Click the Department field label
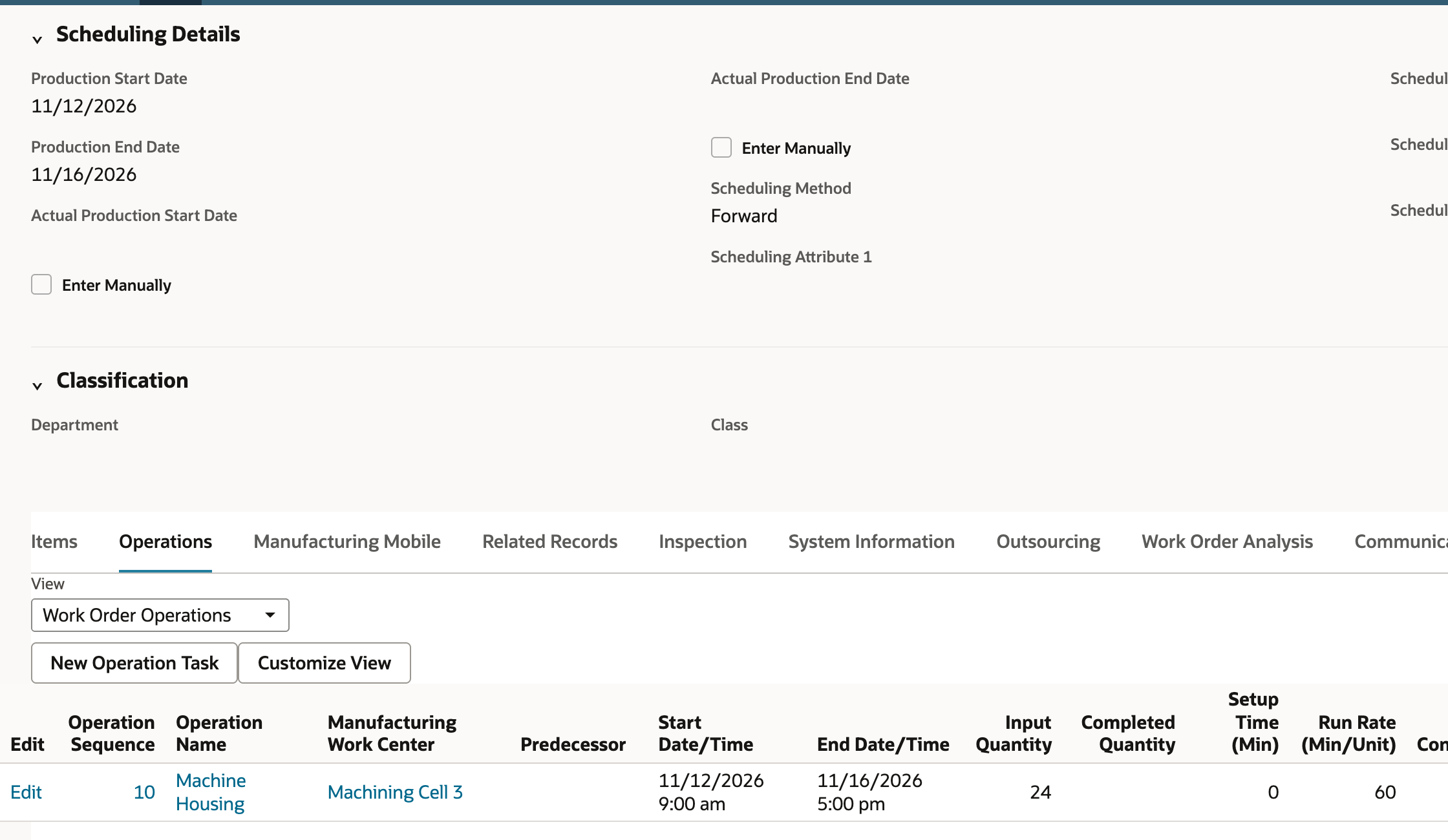 click(74, 425)
